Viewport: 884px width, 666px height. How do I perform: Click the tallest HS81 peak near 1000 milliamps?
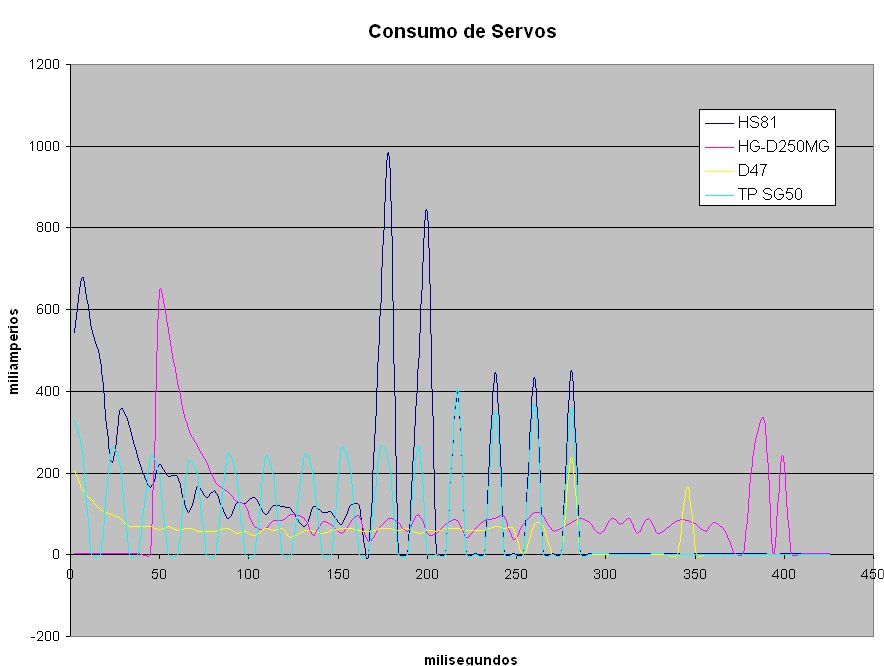click(x=388, y=154)
